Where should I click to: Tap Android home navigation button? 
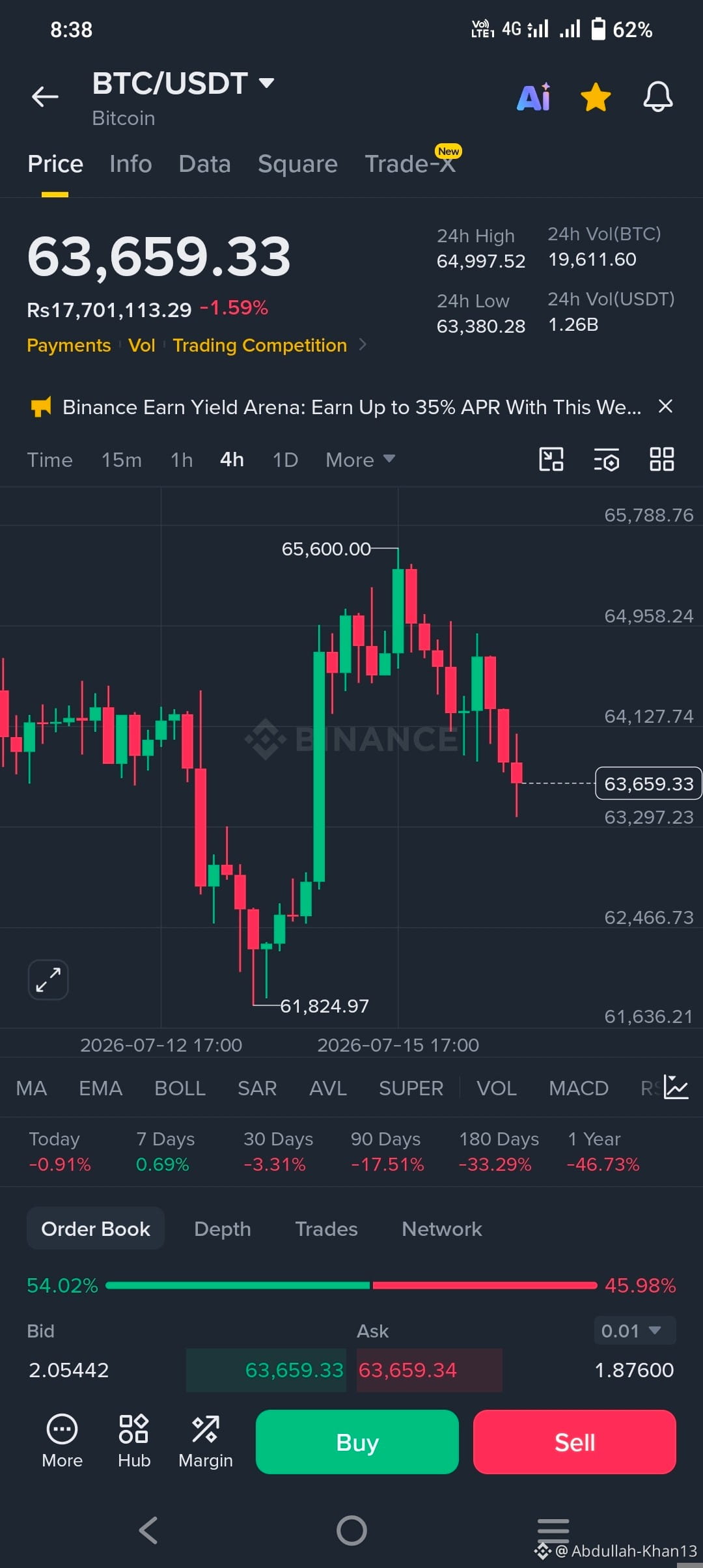(x=351, y=1530)
